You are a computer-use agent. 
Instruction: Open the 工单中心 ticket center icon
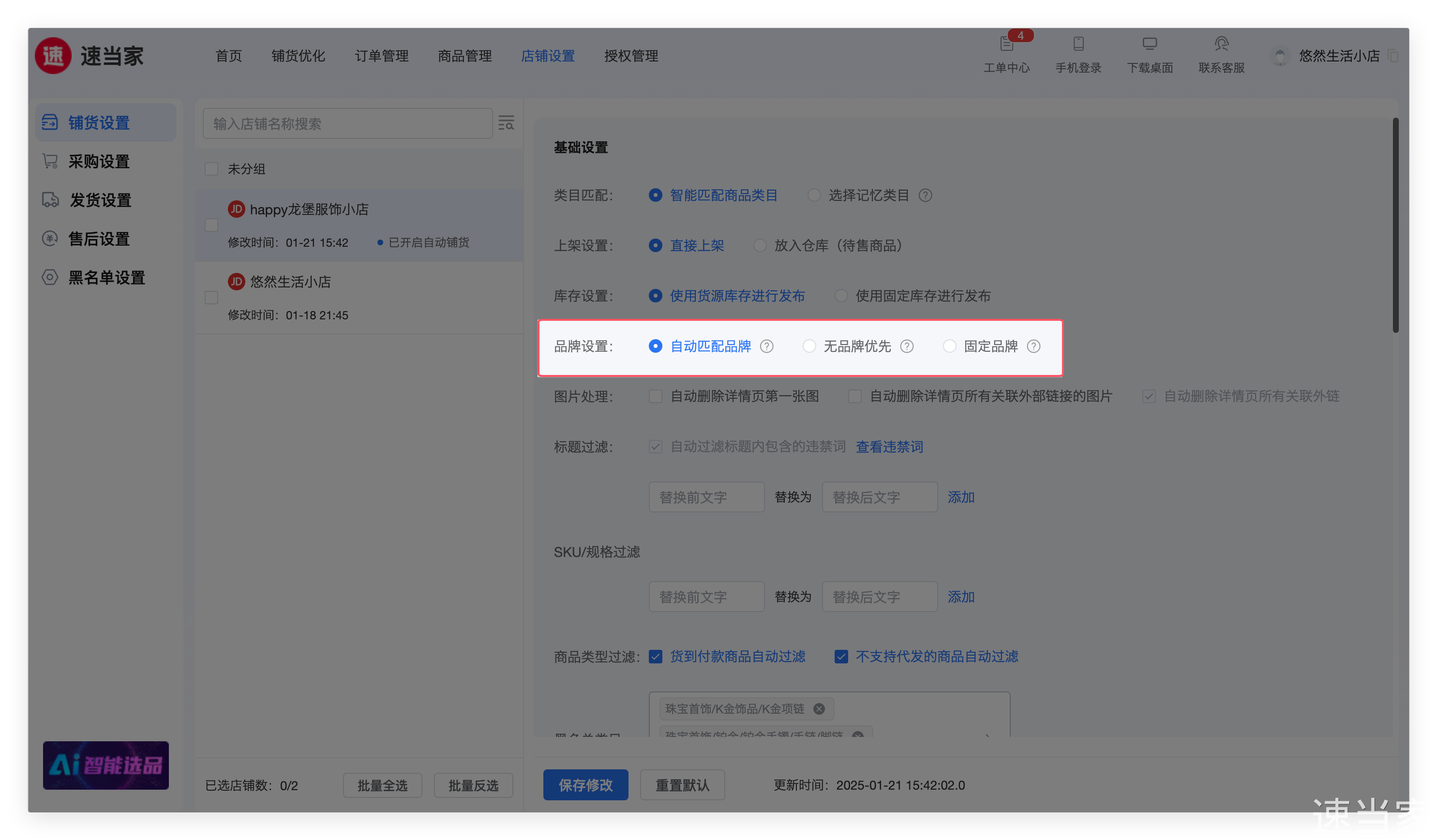click(1006, 45)
